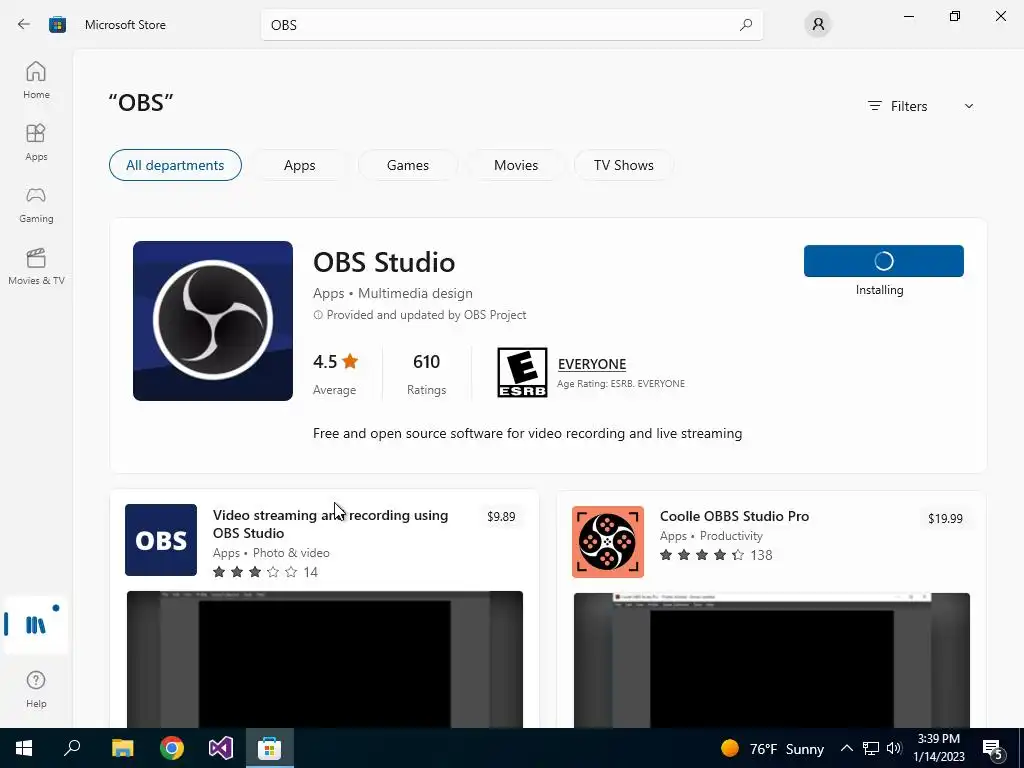Click in the search box containing OBS
Image resolution: width=1024 pixels, height=768 pixels.
coord(511,25)
